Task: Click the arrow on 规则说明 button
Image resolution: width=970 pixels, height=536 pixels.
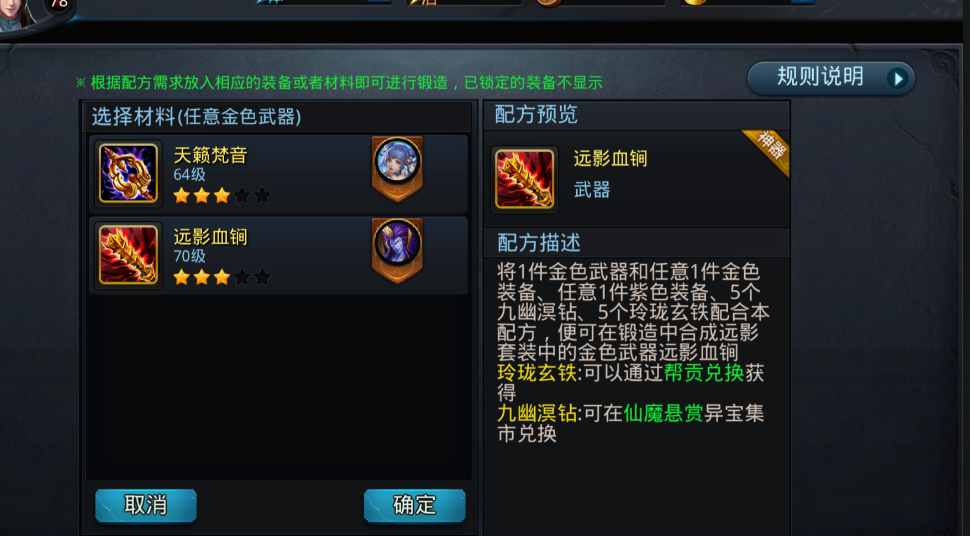Action: click(898, 79)
